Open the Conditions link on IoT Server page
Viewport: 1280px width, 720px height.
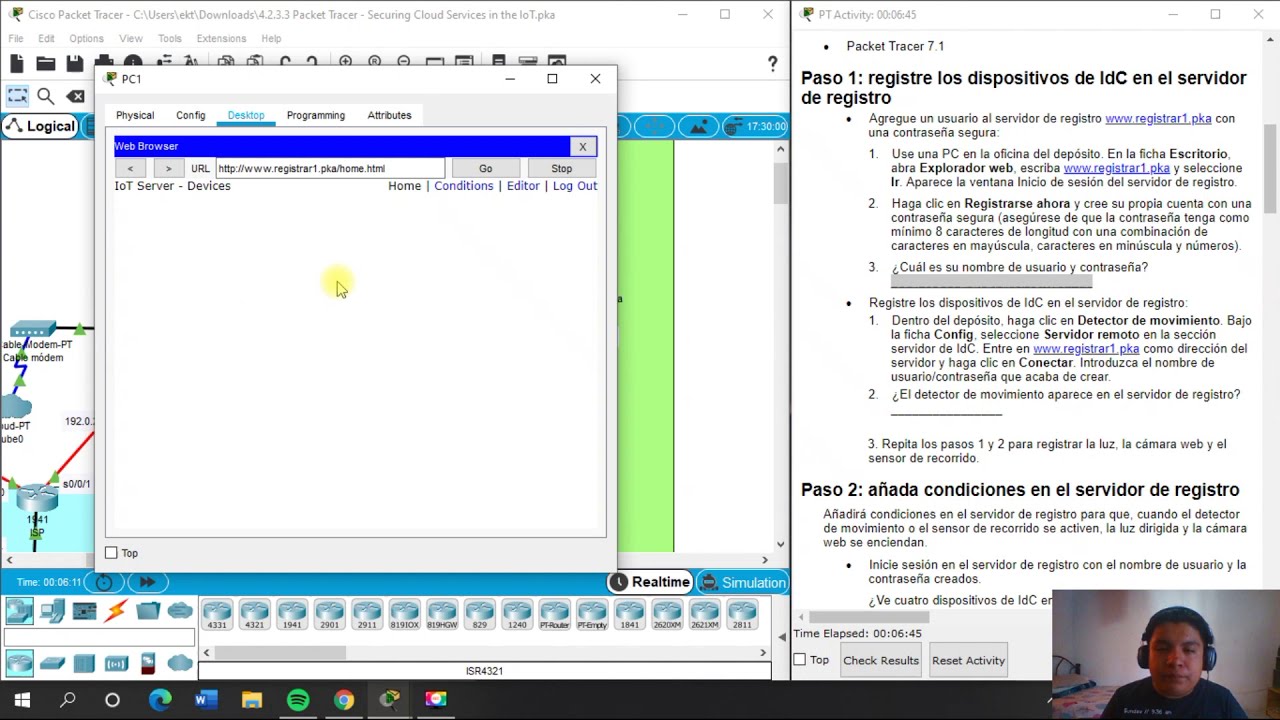click(463, 186)
